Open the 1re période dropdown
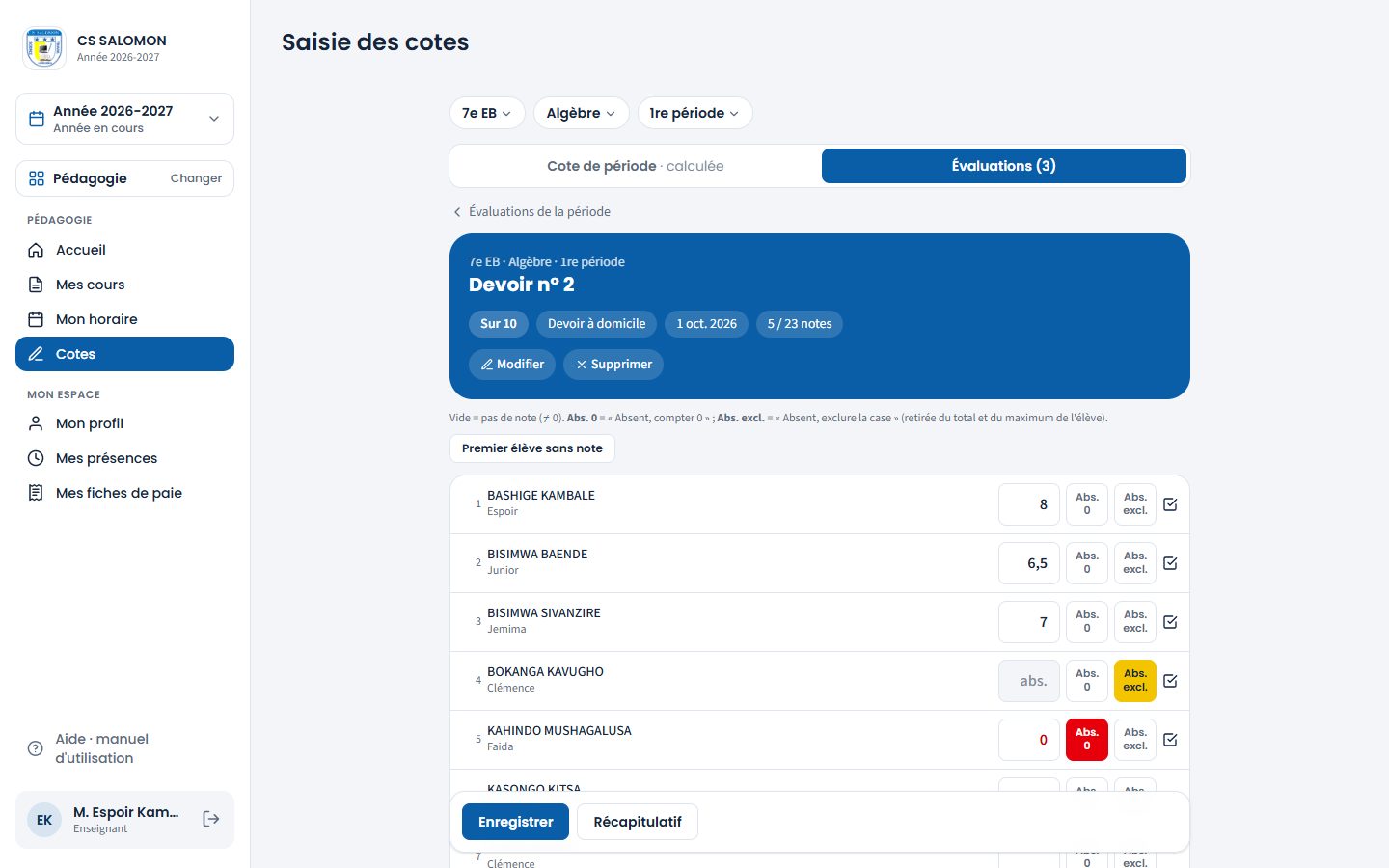 click(x=694, y=113)
